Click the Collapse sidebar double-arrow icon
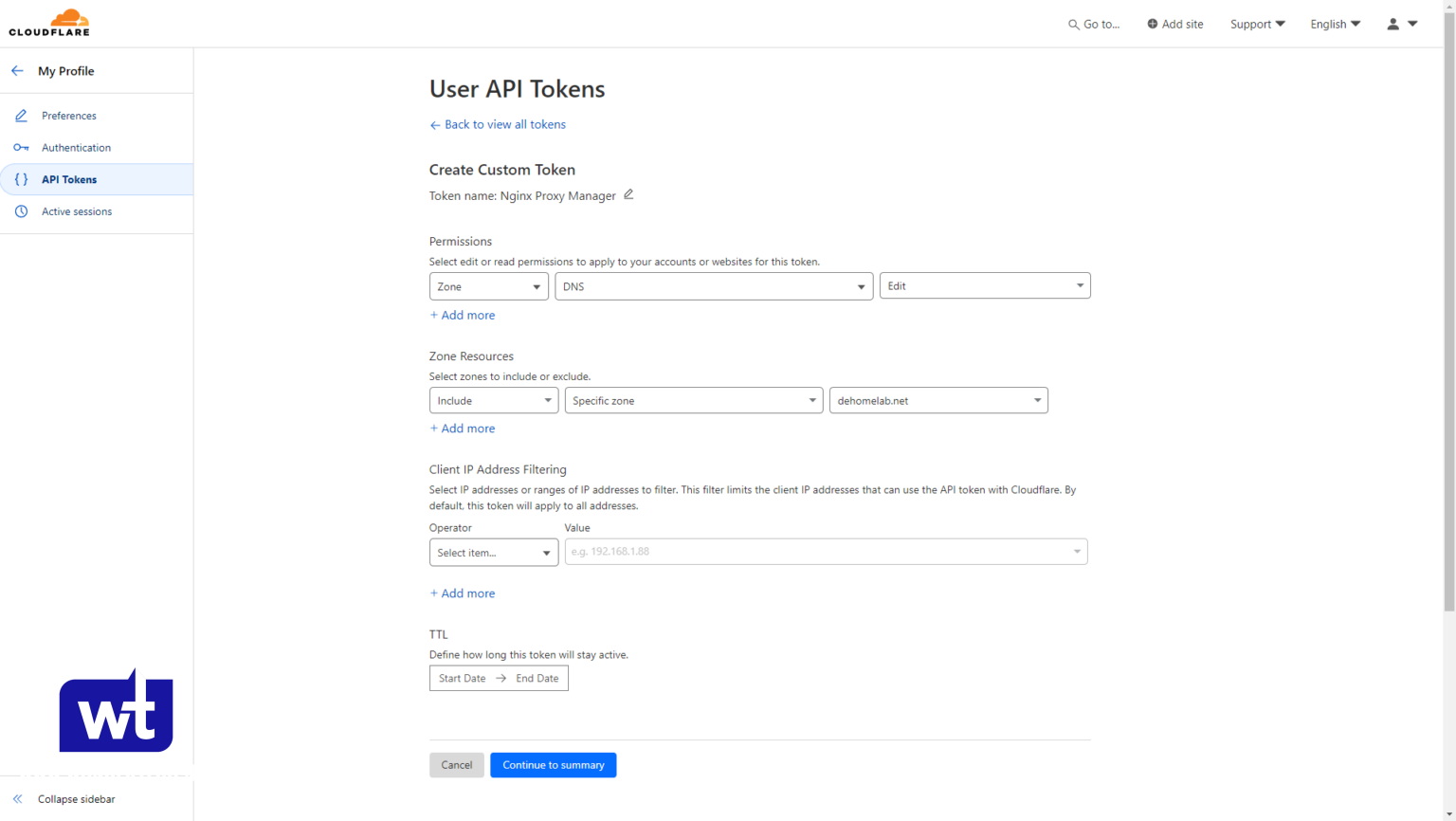Viewport: 1456px width, 821px height. [x=17, y=799]
